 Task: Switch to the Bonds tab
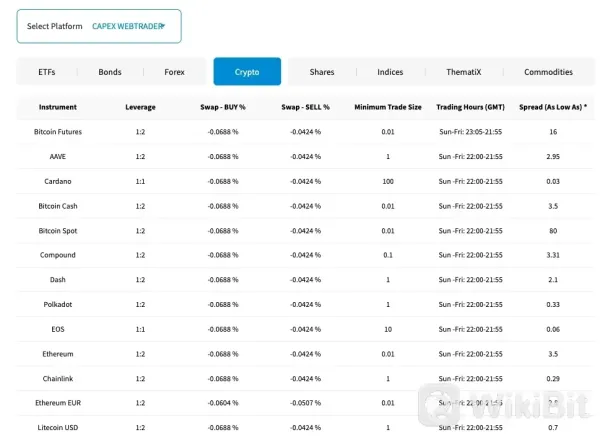(110, 72)
